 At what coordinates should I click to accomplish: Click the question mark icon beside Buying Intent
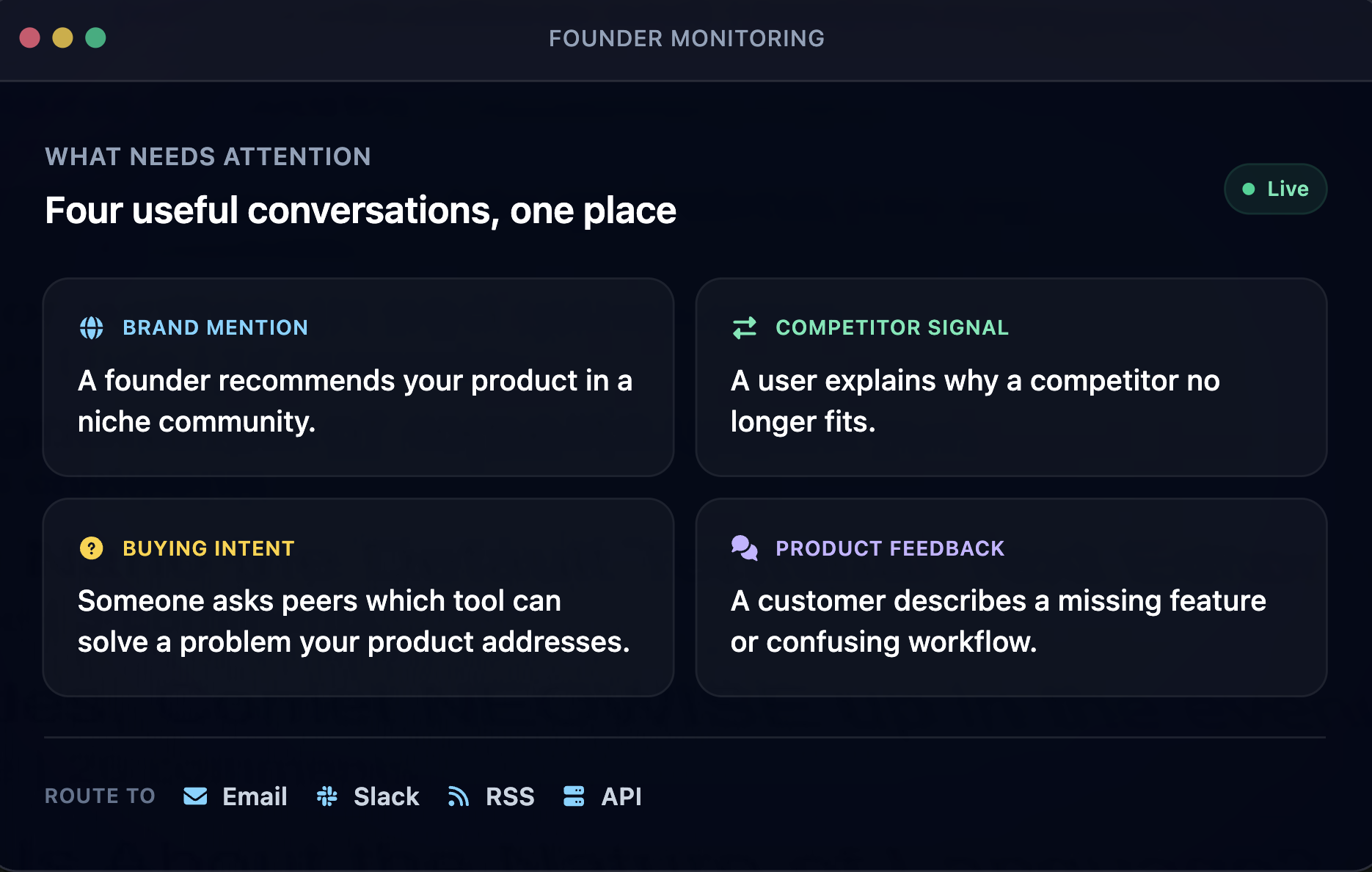click(x=92, y=548)
